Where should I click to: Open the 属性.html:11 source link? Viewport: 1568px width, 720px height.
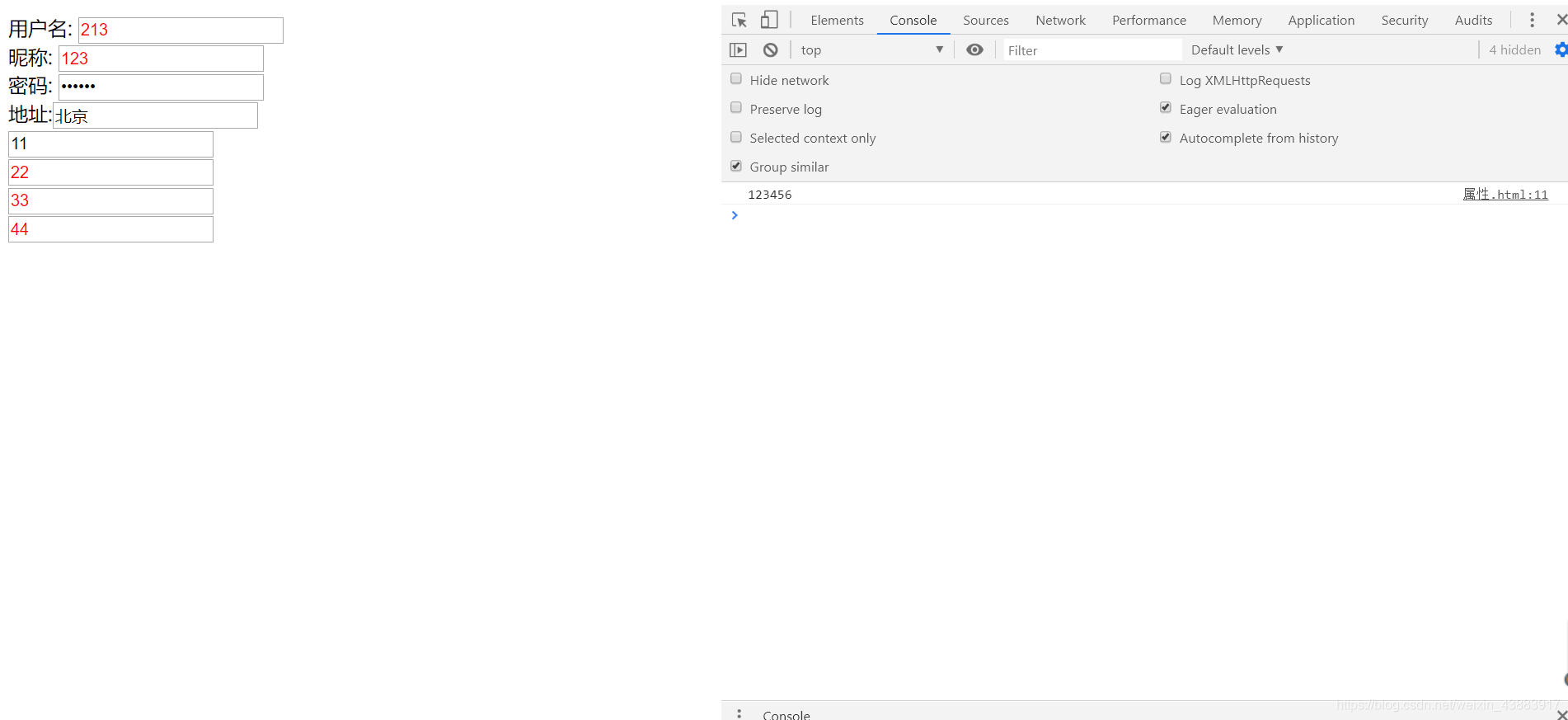click(x=1505, y=195)
